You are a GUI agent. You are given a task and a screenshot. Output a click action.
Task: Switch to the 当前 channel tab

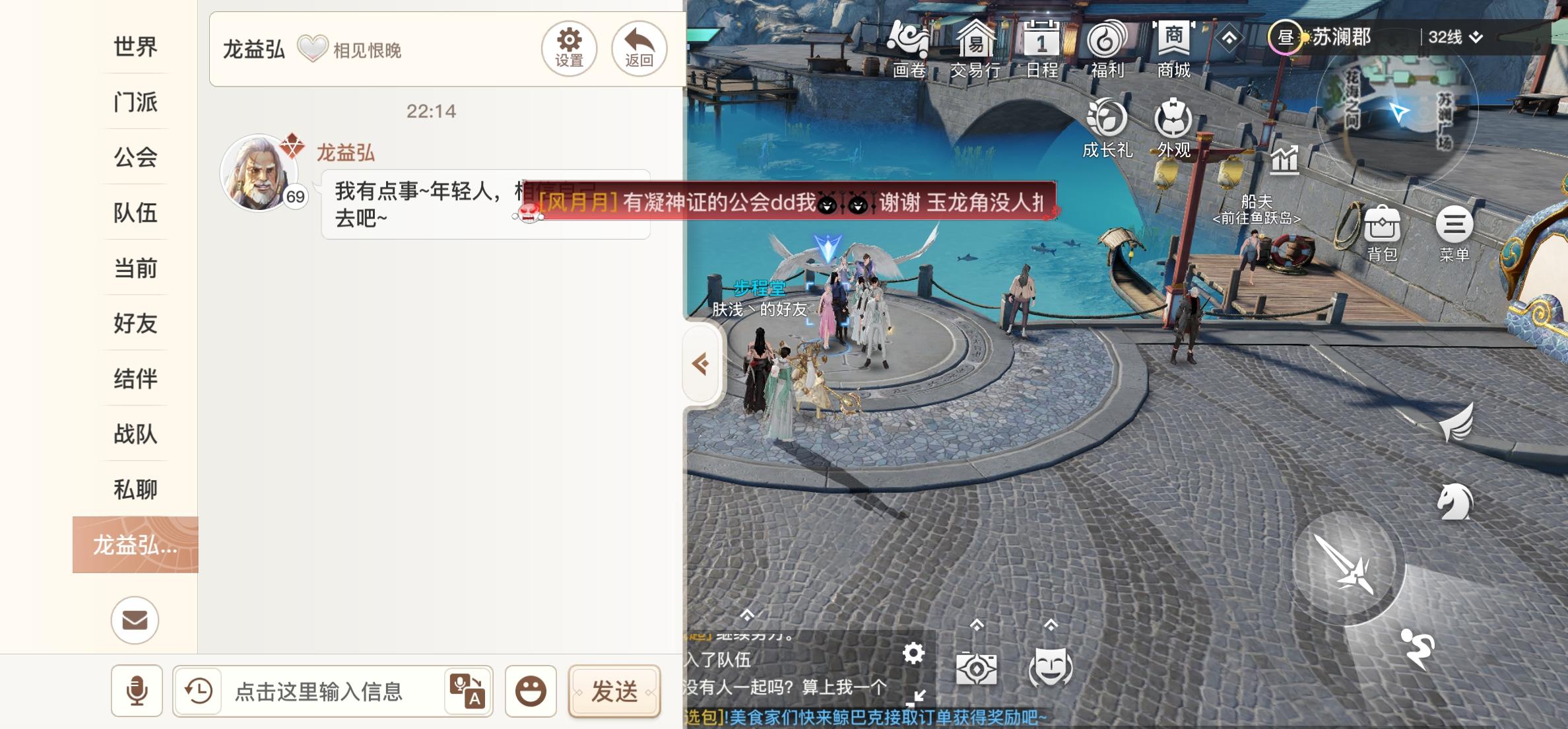pyautogui.click(x=135, y=268)
